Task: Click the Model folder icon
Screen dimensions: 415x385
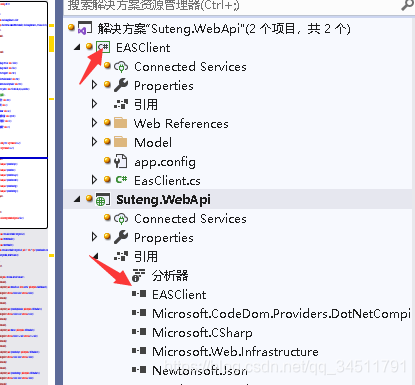Action: pyautogui.click(x=120, y=142)
